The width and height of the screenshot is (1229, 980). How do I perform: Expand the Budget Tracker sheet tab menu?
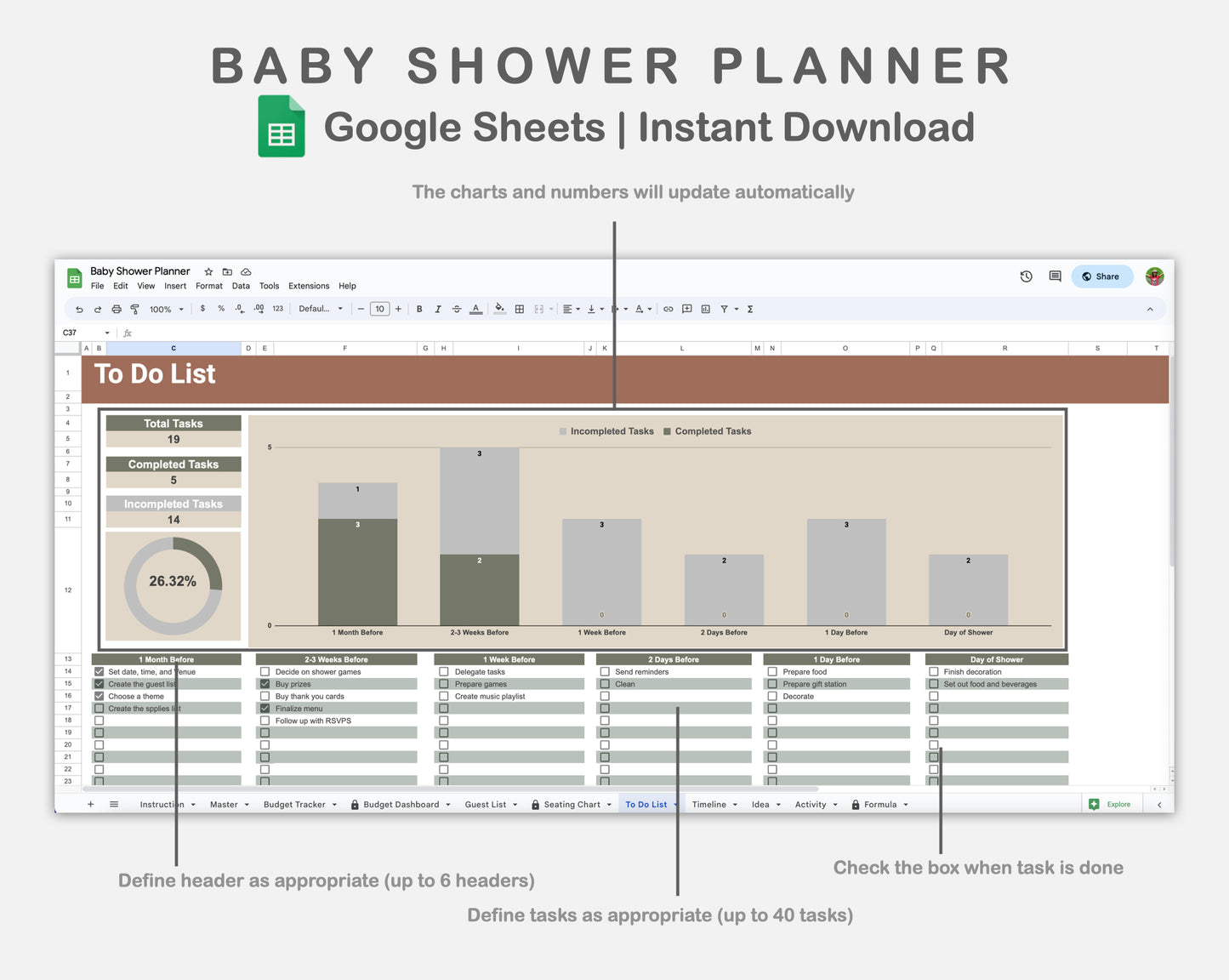334,804
